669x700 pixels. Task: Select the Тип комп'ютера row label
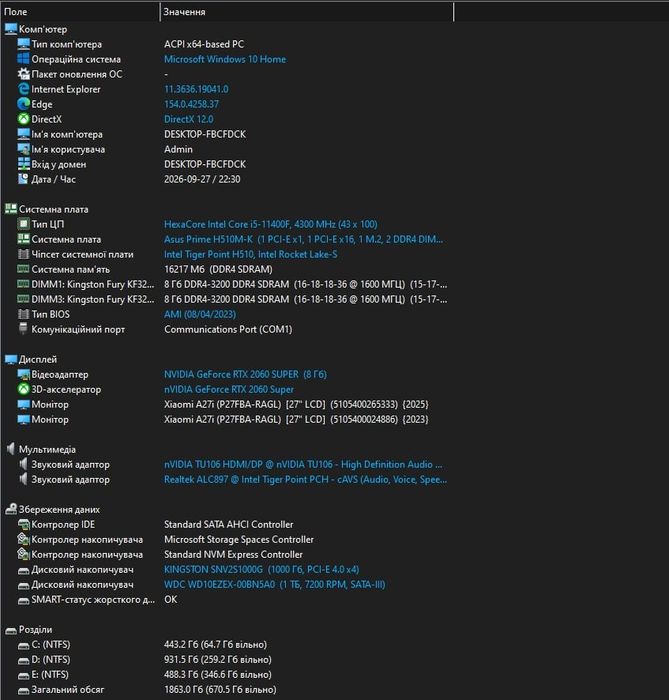(66, 44)
